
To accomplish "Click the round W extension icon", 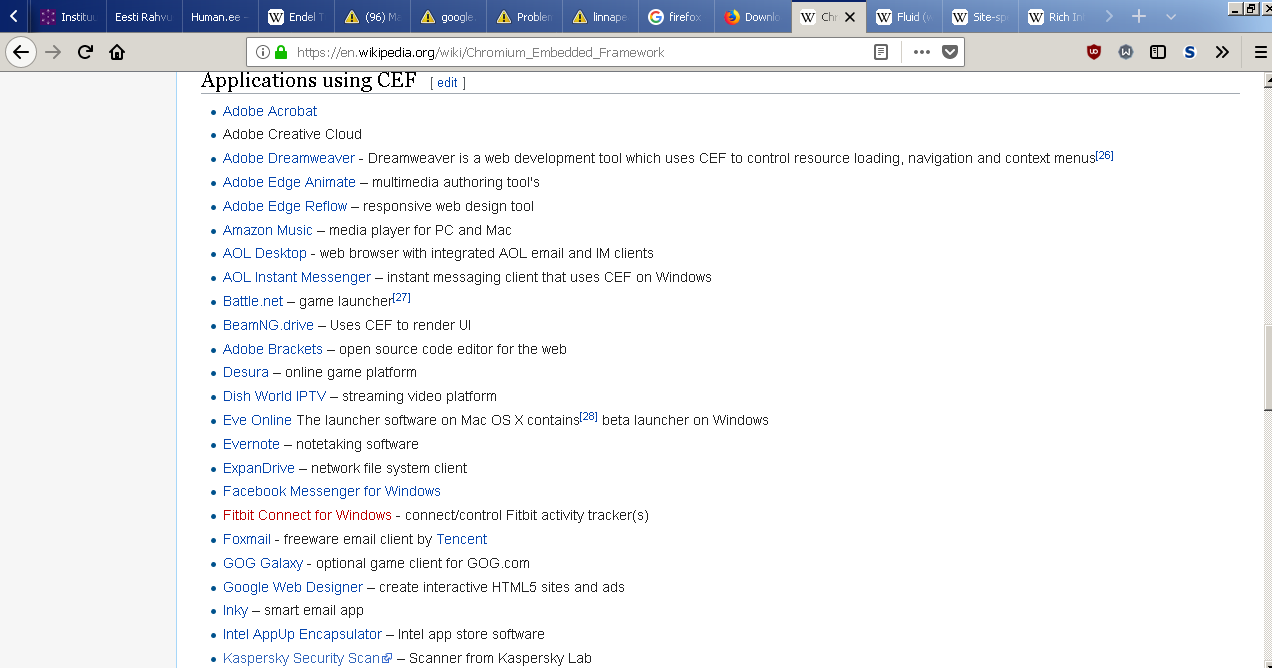I will click(x=1126, y=52).
